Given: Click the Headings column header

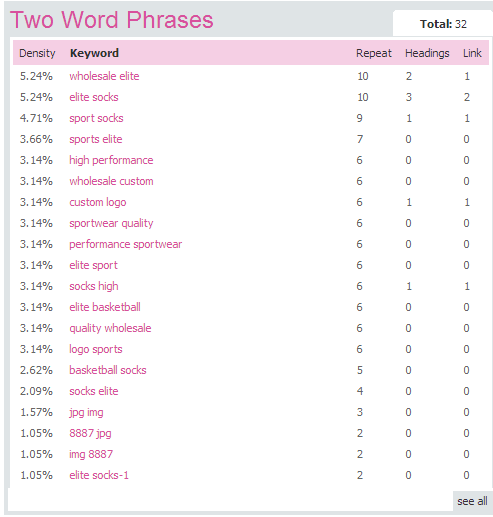Looking at the screenshot, I should [x=427, y=53].
